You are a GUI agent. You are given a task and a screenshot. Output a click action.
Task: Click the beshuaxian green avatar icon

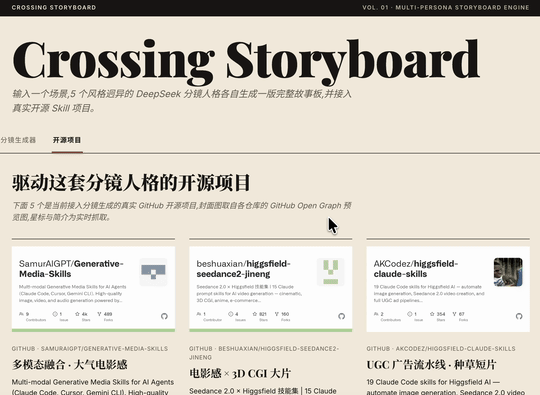point(331,272)
